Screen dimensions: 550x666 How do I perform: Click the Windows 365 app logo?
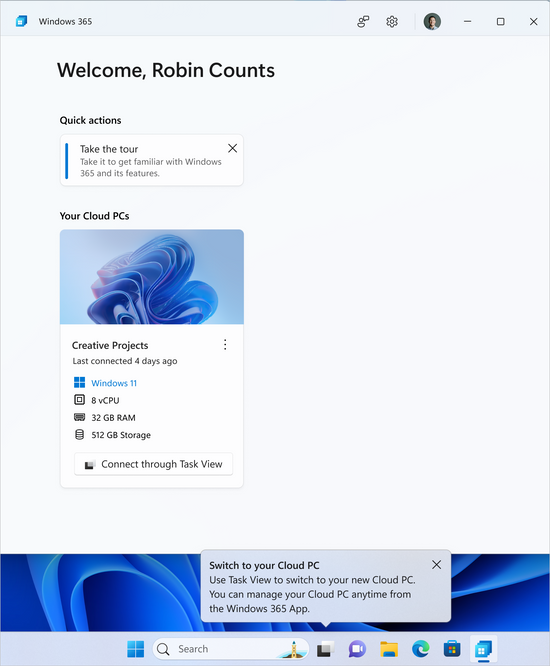21,21
